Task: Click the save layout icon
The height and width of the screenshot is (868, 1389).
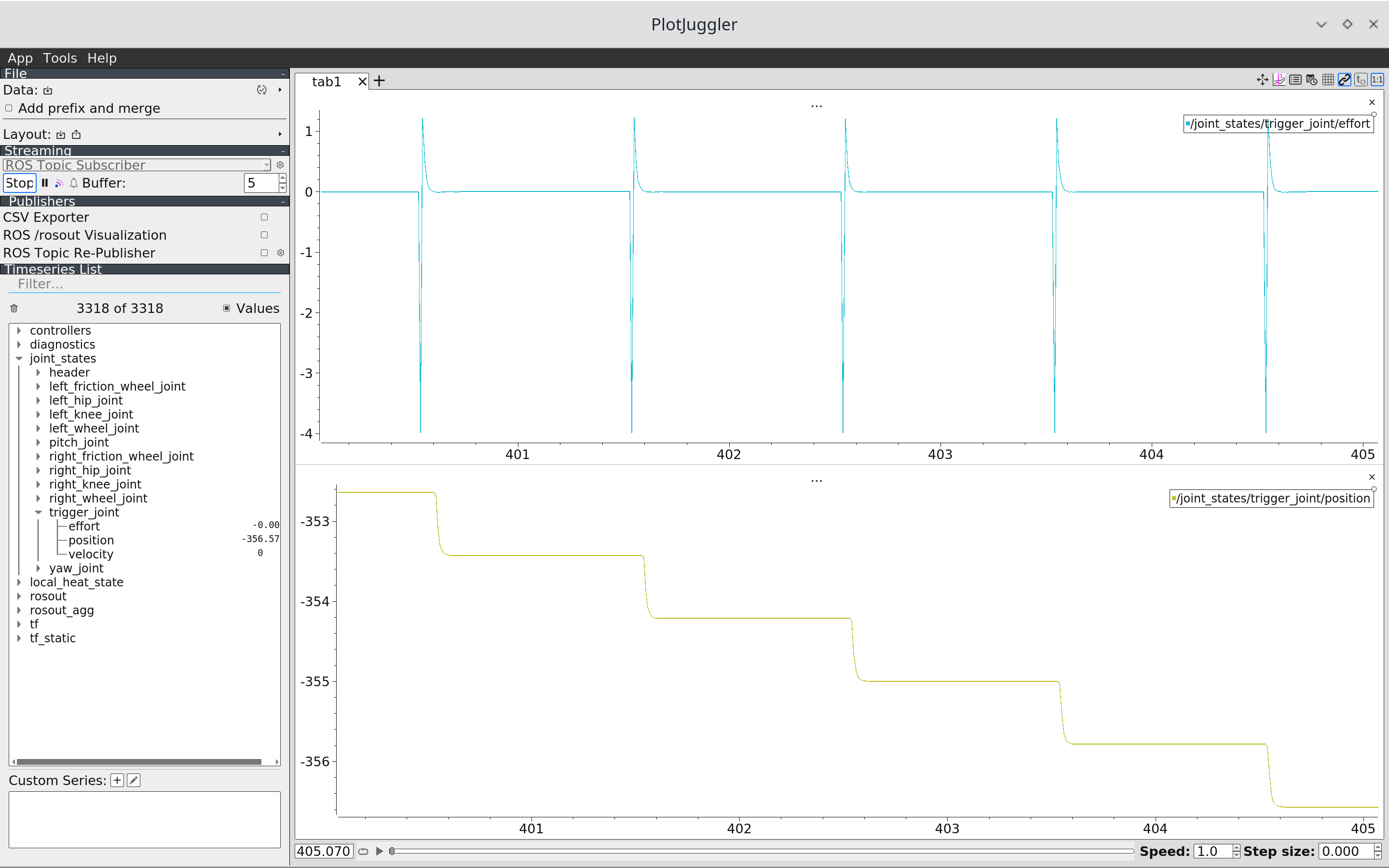Action: (x=76, y=135)
